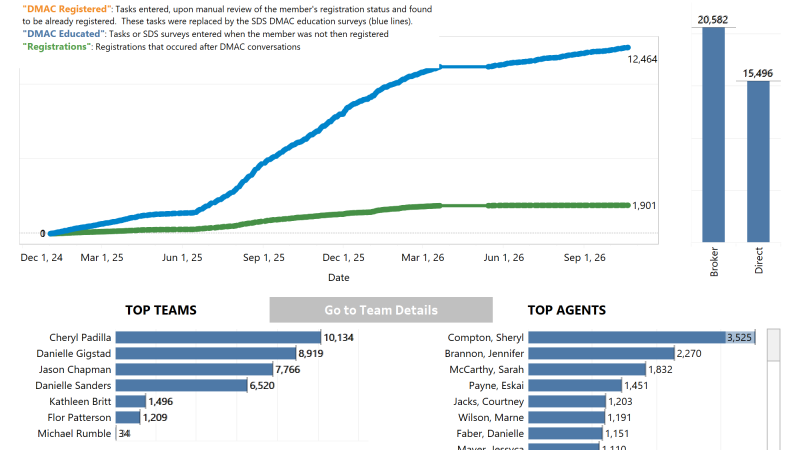This screenshot has height=450, width=800.
Task: Click the Jun 1, 26 axis label
Action: [504, 258]
